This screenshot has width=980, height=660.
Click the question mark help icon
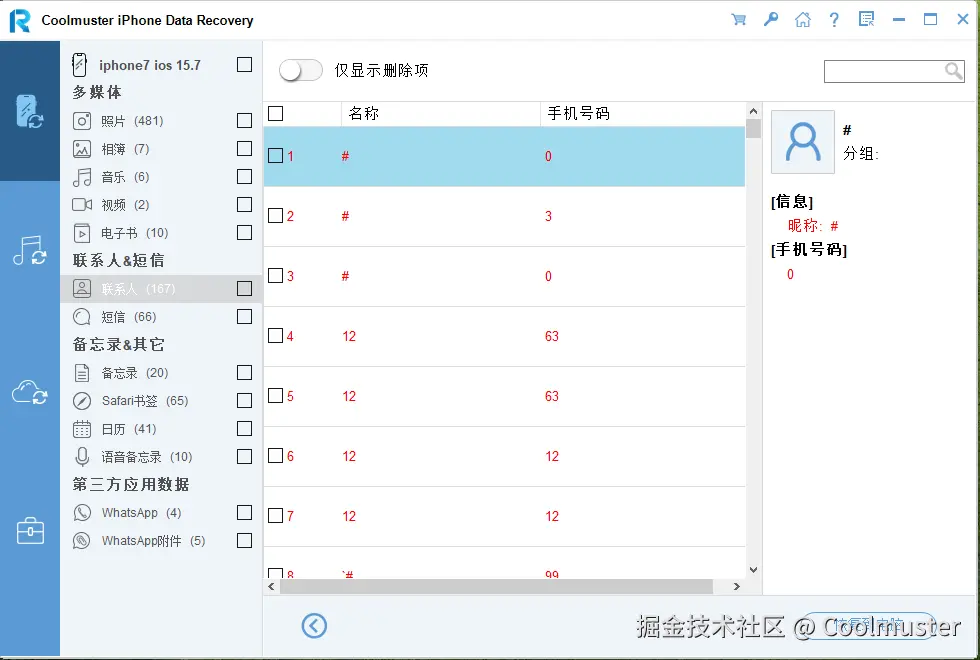[x=834, y=19]
